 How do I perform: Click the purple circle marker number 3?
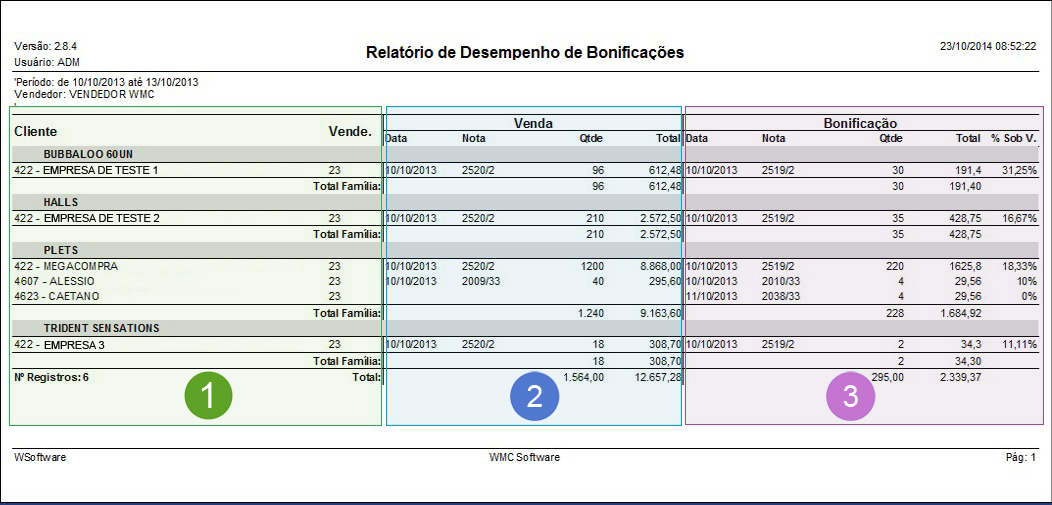850,396
